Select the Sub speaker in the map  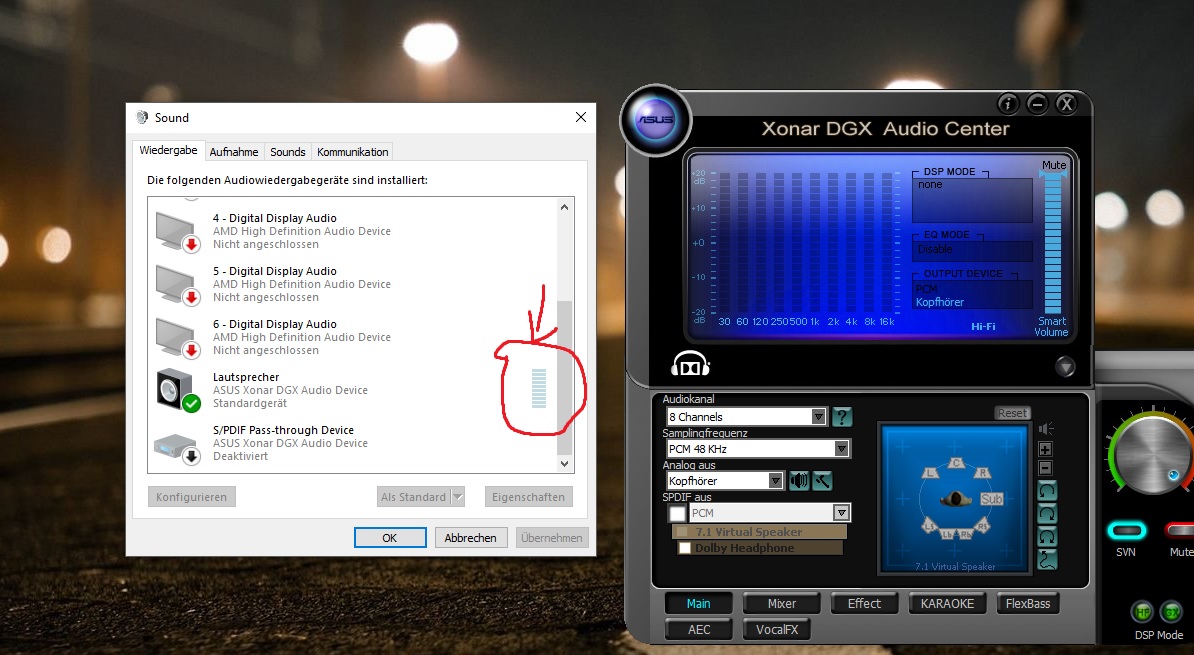[991, 499]
